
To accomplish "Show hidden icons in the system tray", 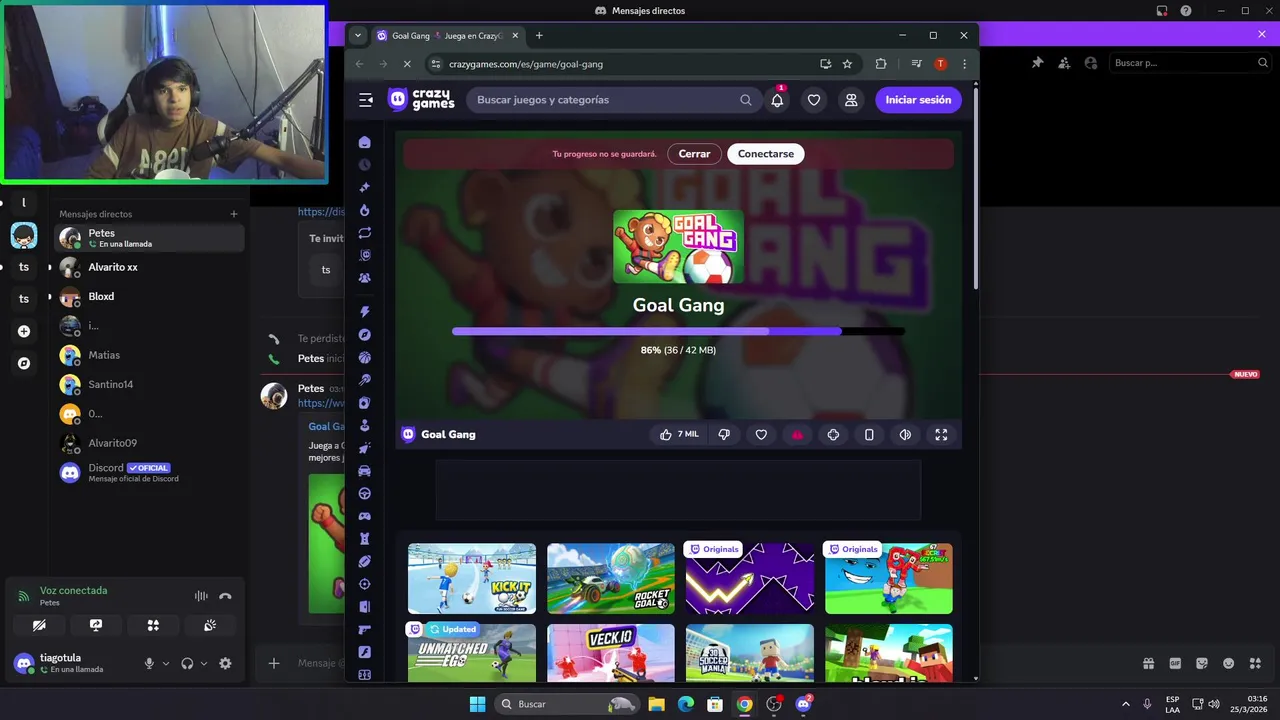I will click(1126, 704).
